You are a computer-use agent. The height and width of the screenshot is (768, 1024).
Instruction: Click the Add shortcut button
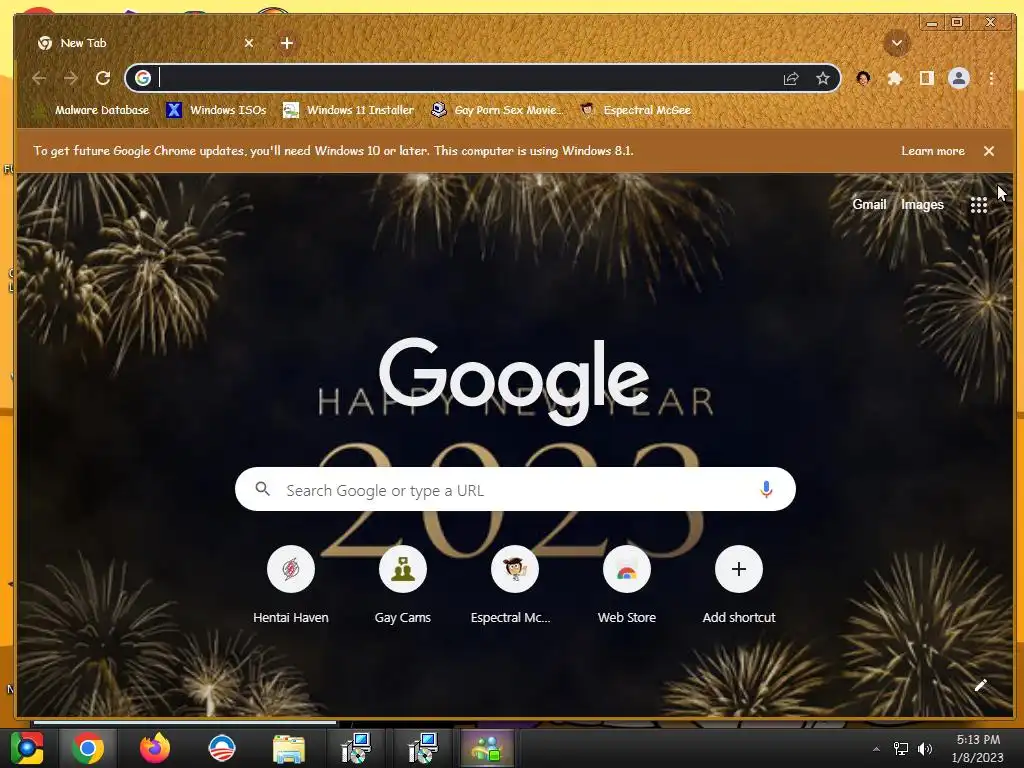(x=739, y=584)
